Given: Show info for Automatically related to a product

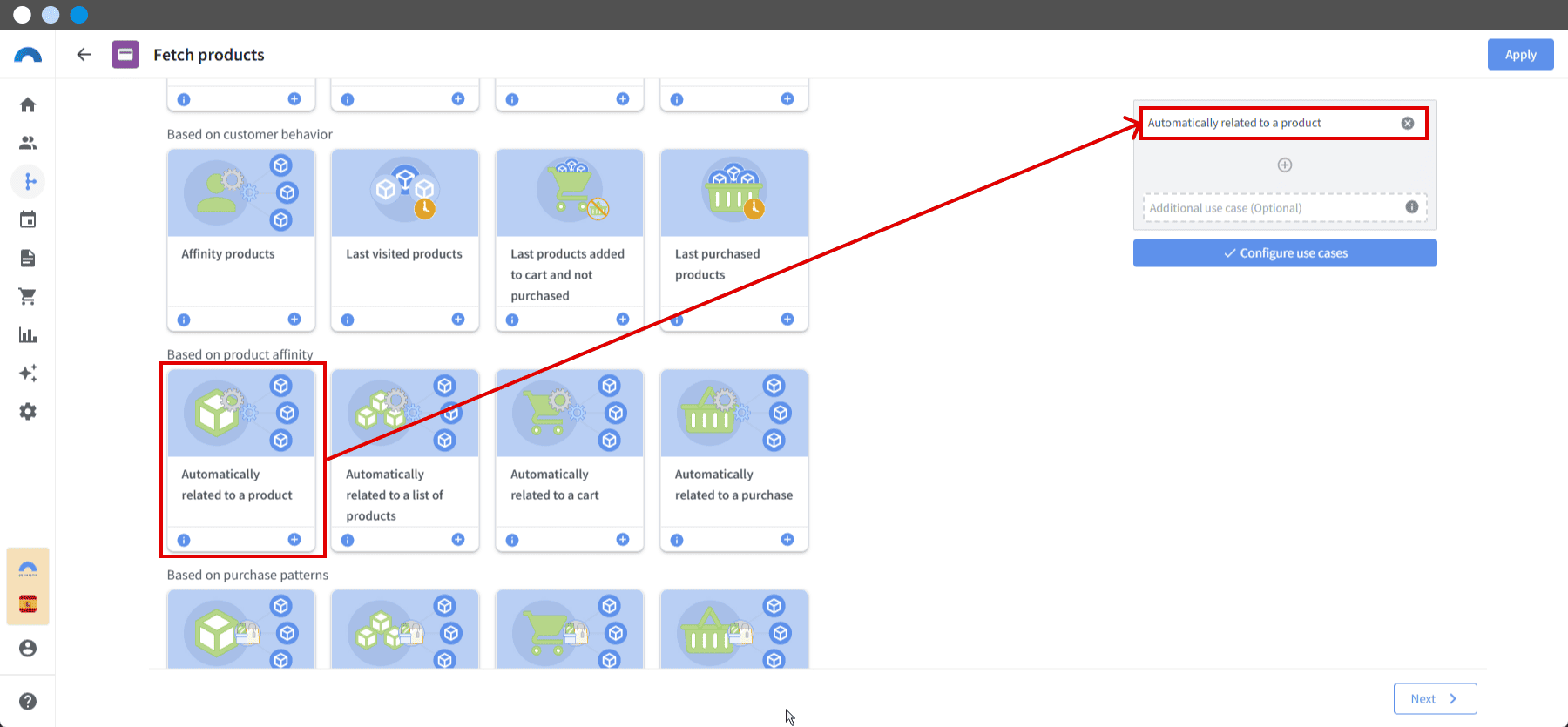Looking at the screenshot, I should coord(184,540).
